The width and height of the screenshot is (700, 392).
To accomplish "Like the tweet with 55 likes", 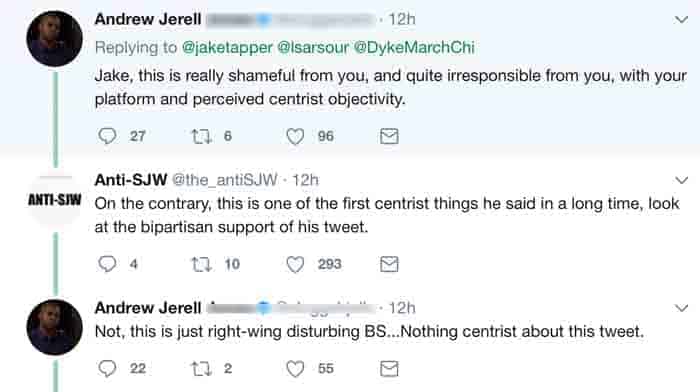I will [x=295, y=369].
